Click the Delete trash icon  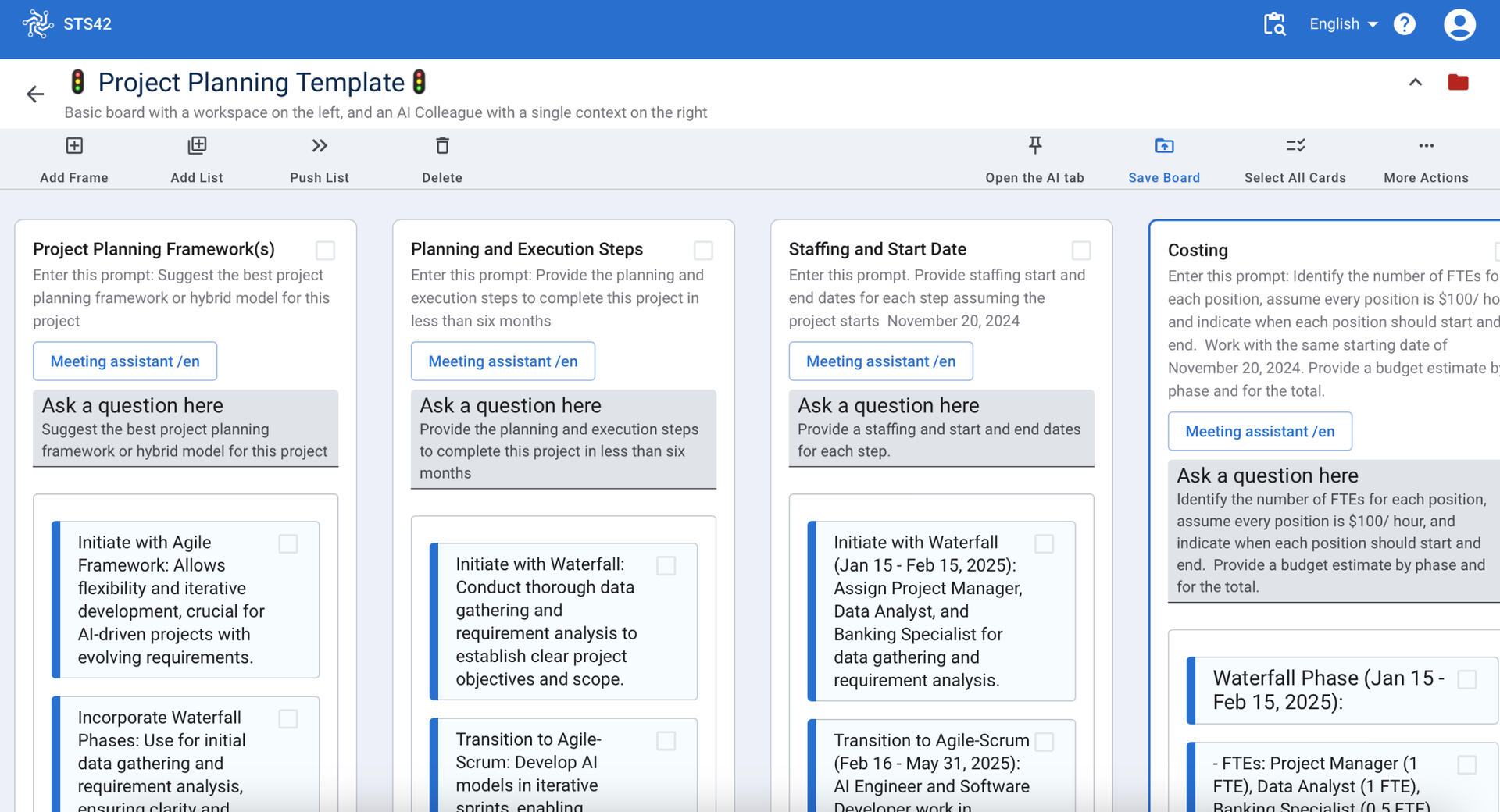pos(442,146)
